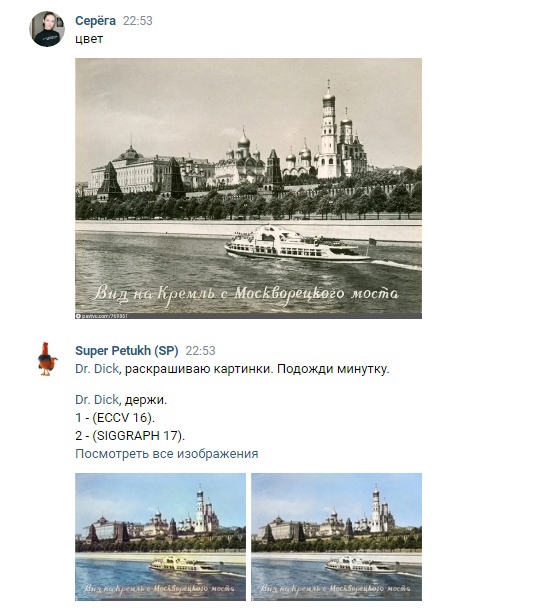This screenshot has height=608, width=535.
Task: Open the black-and-white Kremlin postcard image
Action: [249, 188]
